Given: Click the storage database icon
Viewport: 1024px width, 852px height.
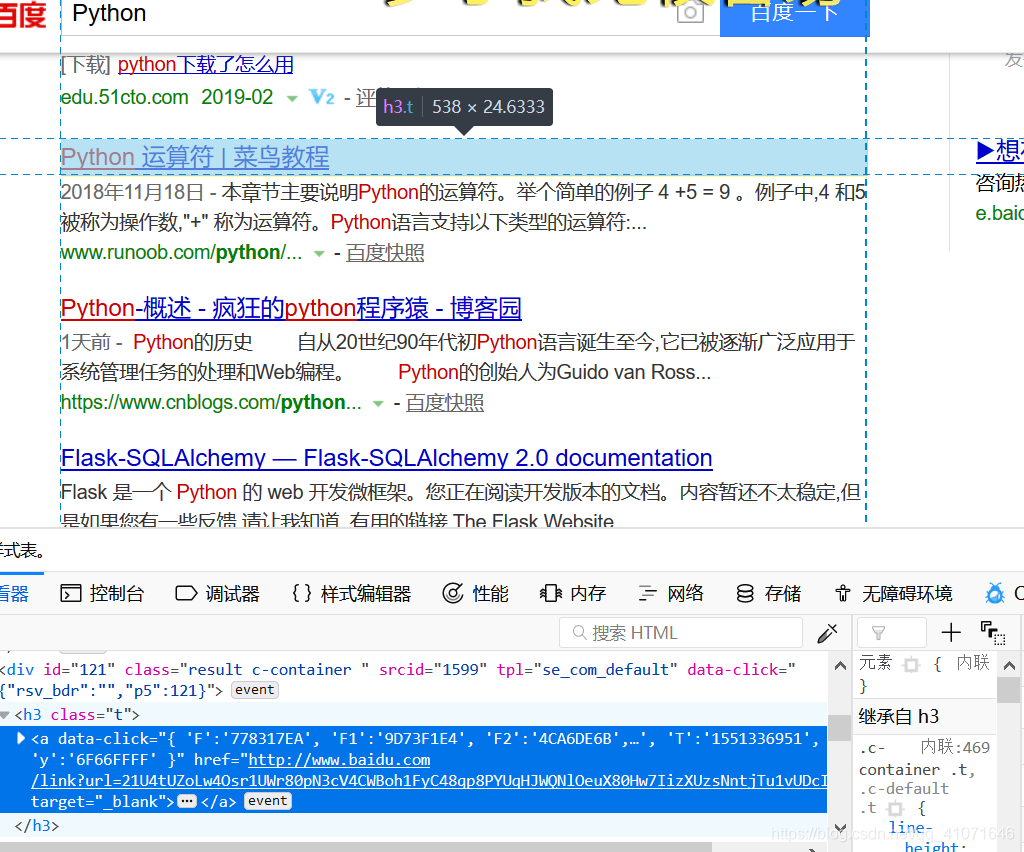Looking at the screenshot, I should point(745,593).
